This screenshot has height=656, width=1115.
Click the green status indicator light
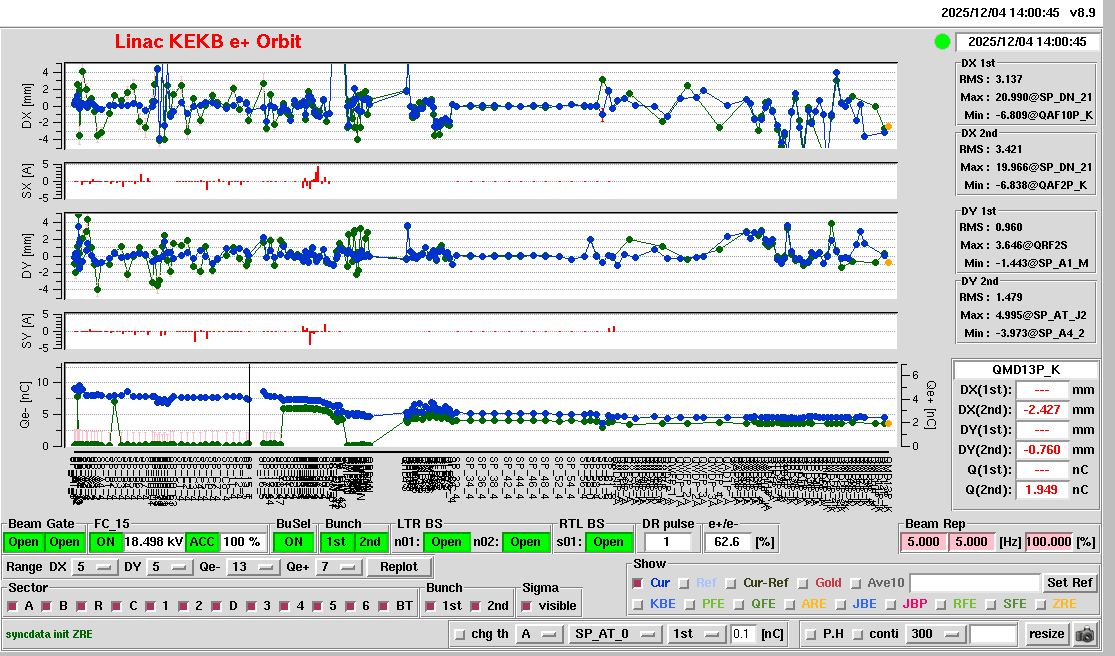pos(941,42)
